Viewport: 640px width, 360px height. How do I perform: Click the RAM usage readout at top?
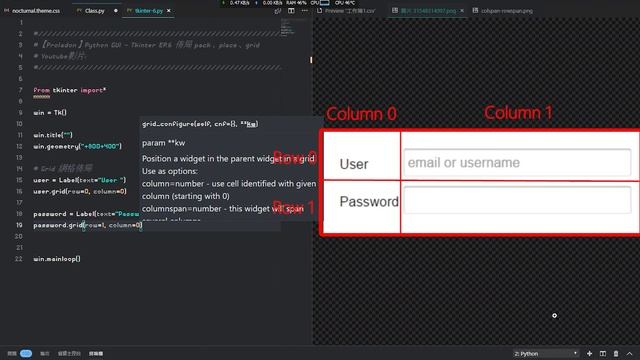[x=296, y=3]
